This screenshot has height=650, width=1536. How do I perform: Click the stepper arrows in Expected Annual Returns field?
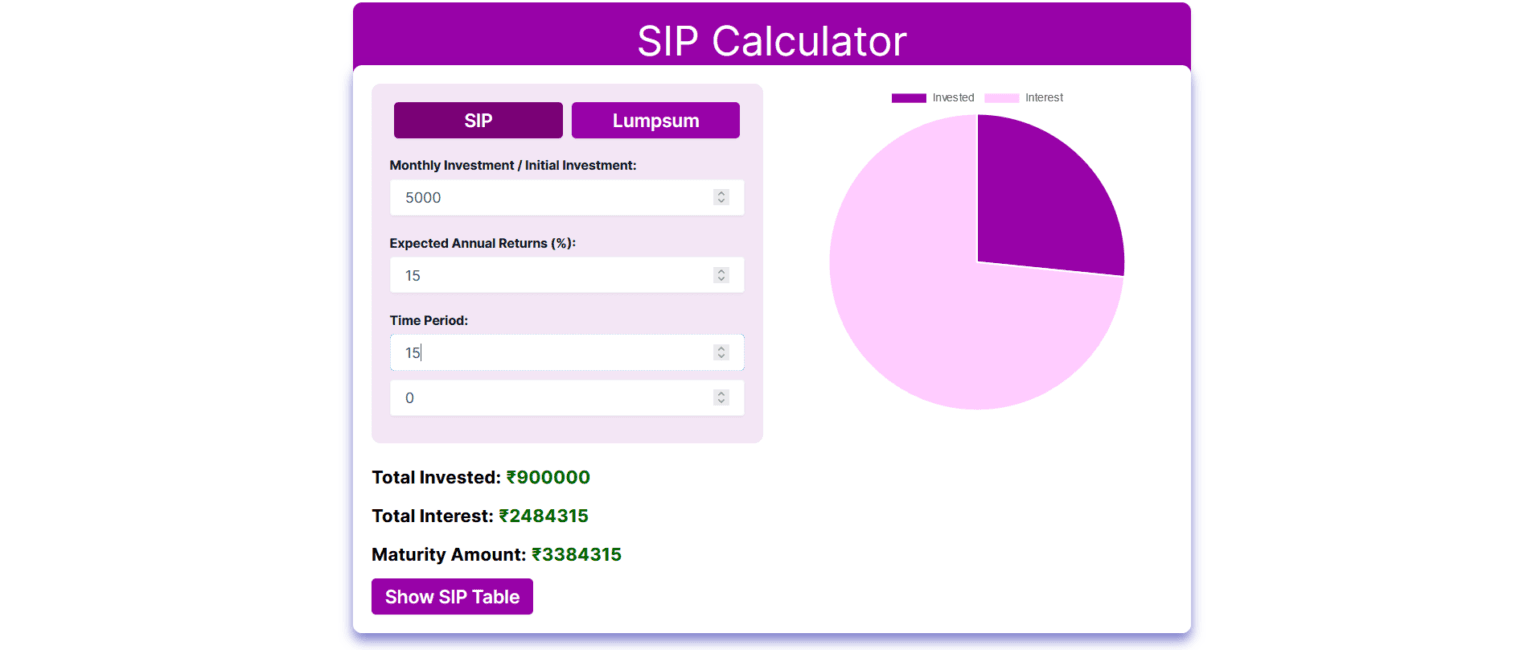(x=721, y=275)
